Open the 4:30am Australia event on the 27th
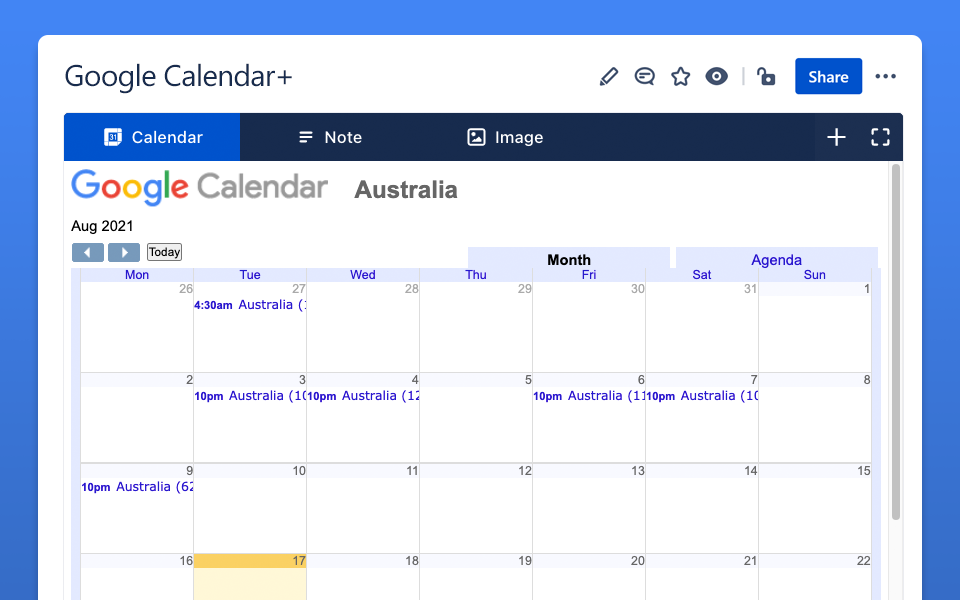Screen dimensions: 960x600 (250, 305)
